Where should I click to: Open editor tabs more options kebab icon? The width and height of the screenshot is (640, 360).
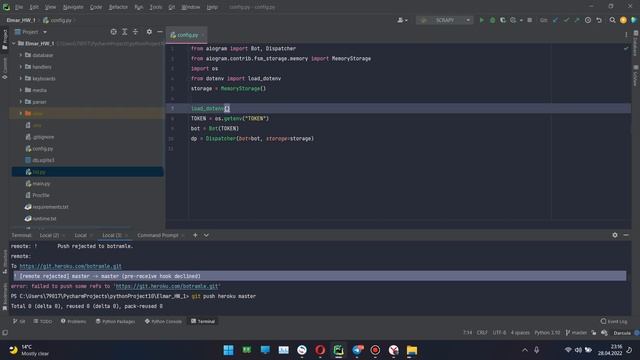tap(626, 35)
